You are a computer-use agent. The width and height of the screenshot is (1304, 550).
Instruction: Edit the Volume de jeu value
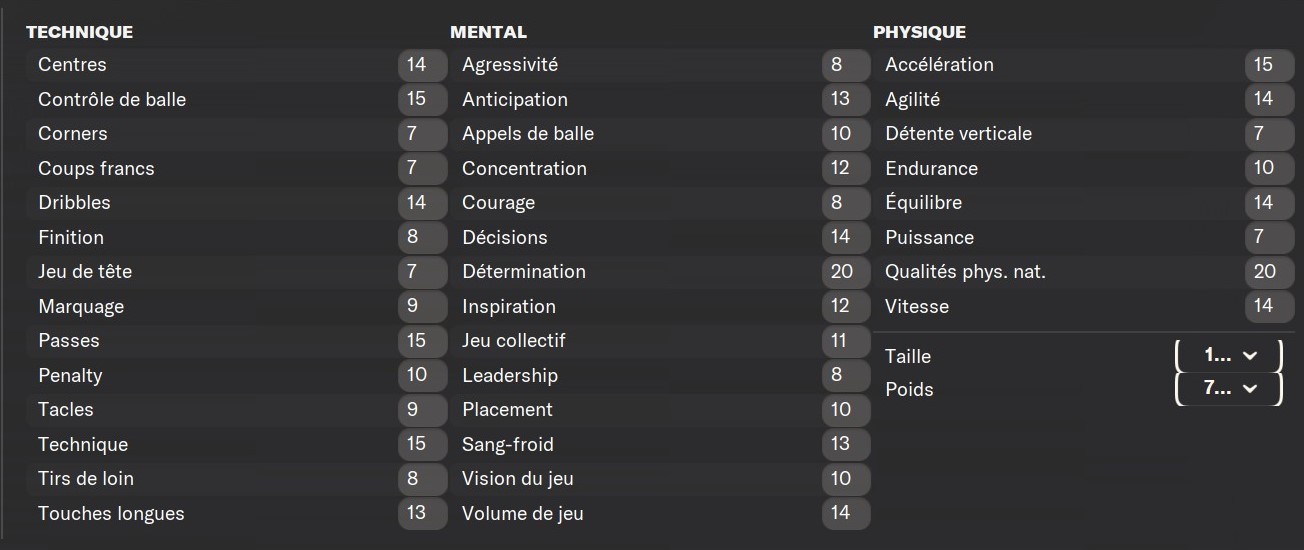click(846, 513)
